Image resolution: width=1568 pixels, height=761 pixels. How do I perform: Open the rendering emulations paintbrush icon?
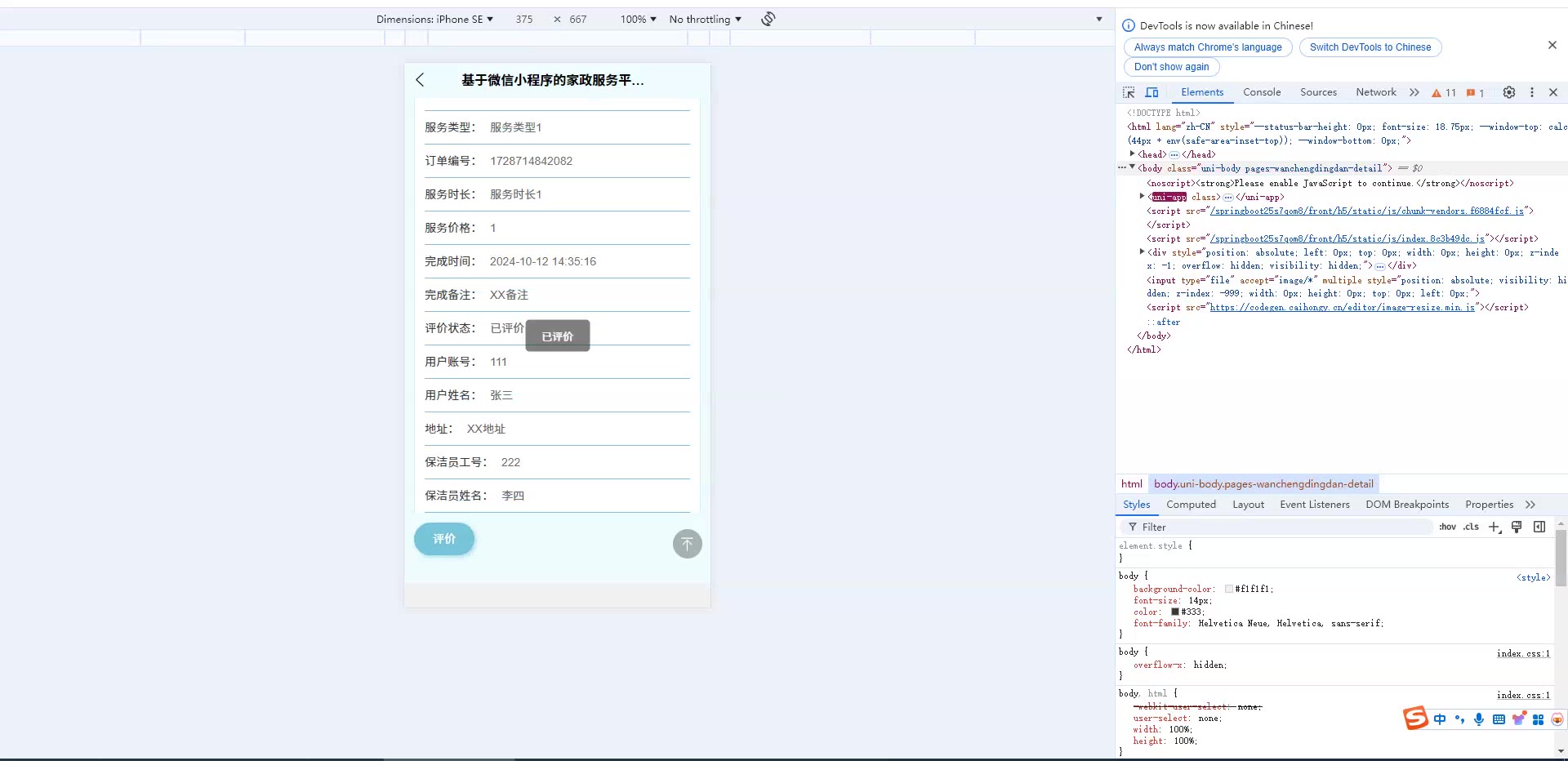point(1517,527)
